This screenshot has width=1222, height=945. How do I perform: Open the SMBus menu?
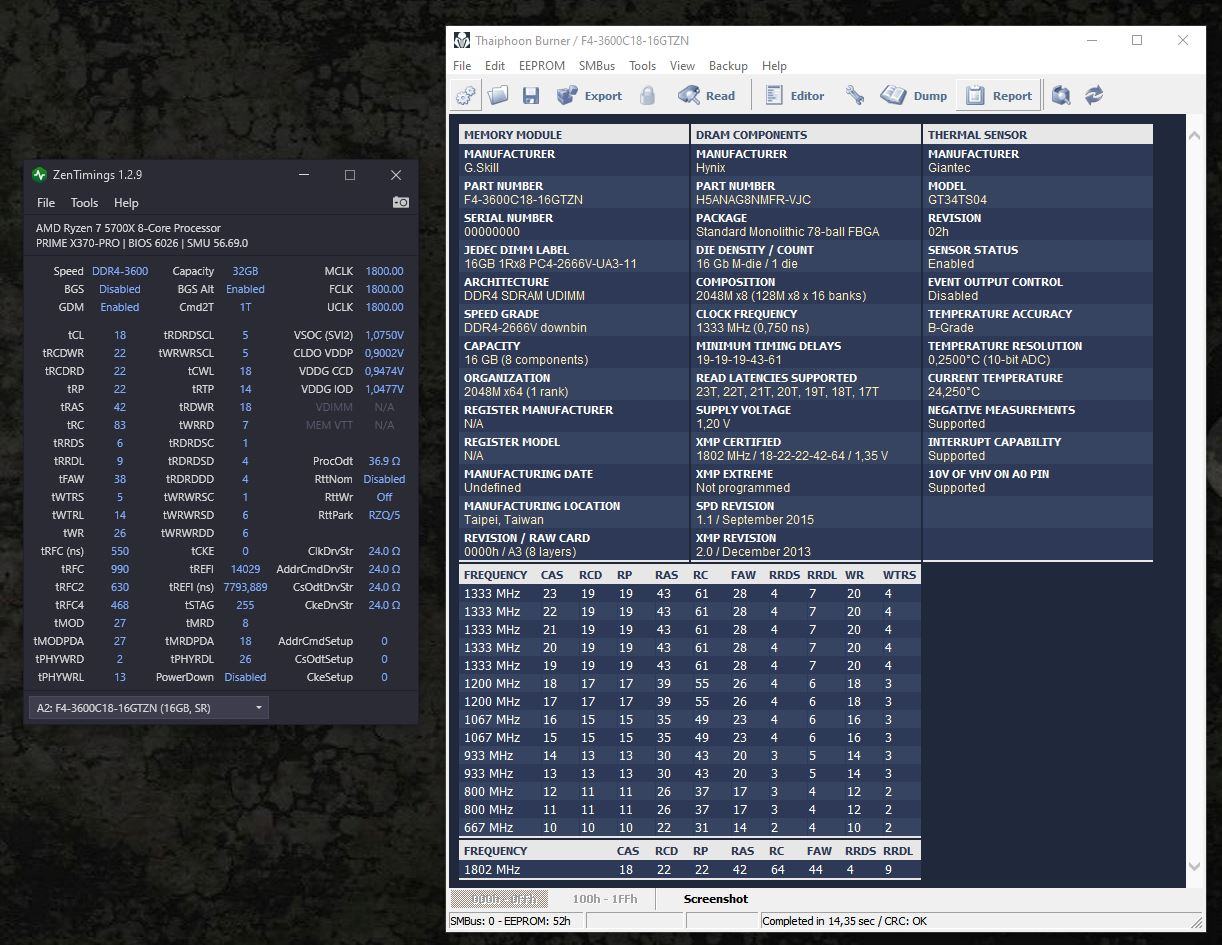[x=597, y=66]
